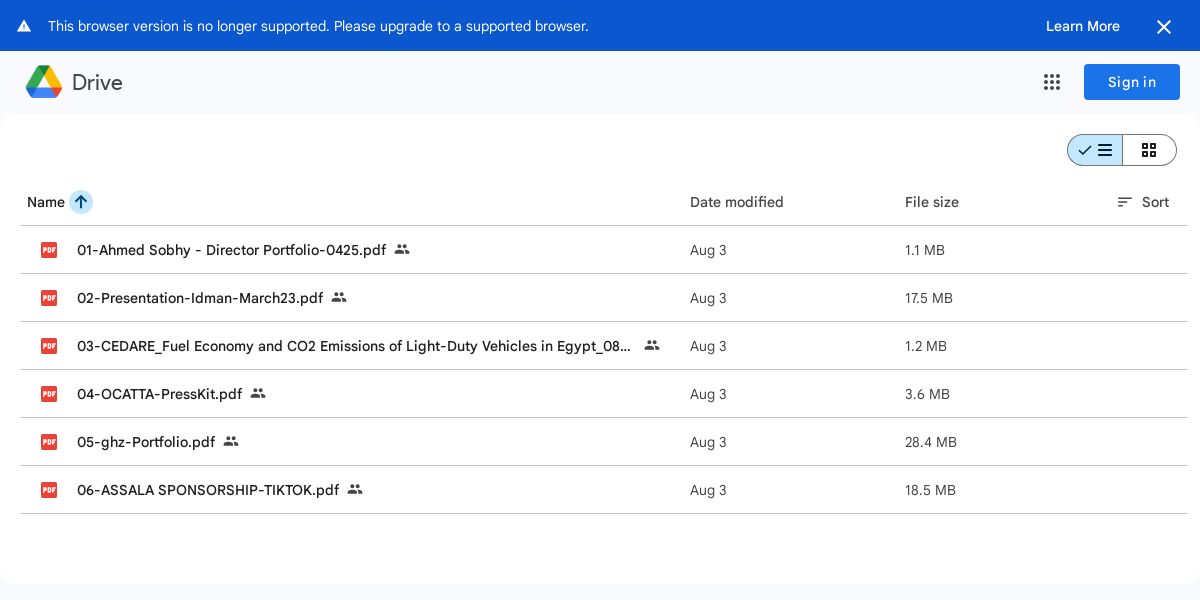Dismiss the unsupported browser banner

pos(1163,27)
